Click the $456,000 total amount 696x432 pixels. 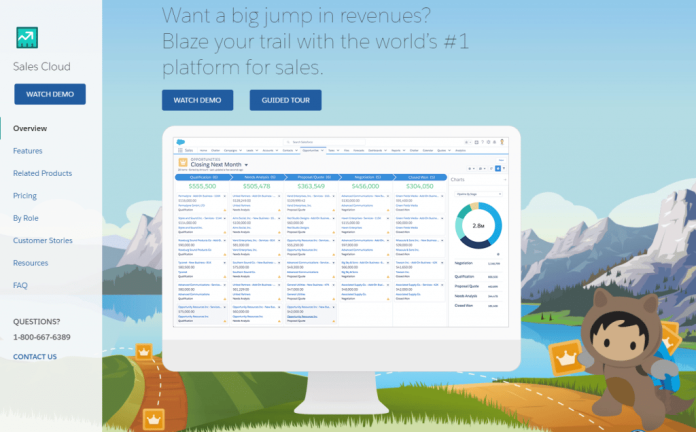pyautogui.click(x=365, y=186)
